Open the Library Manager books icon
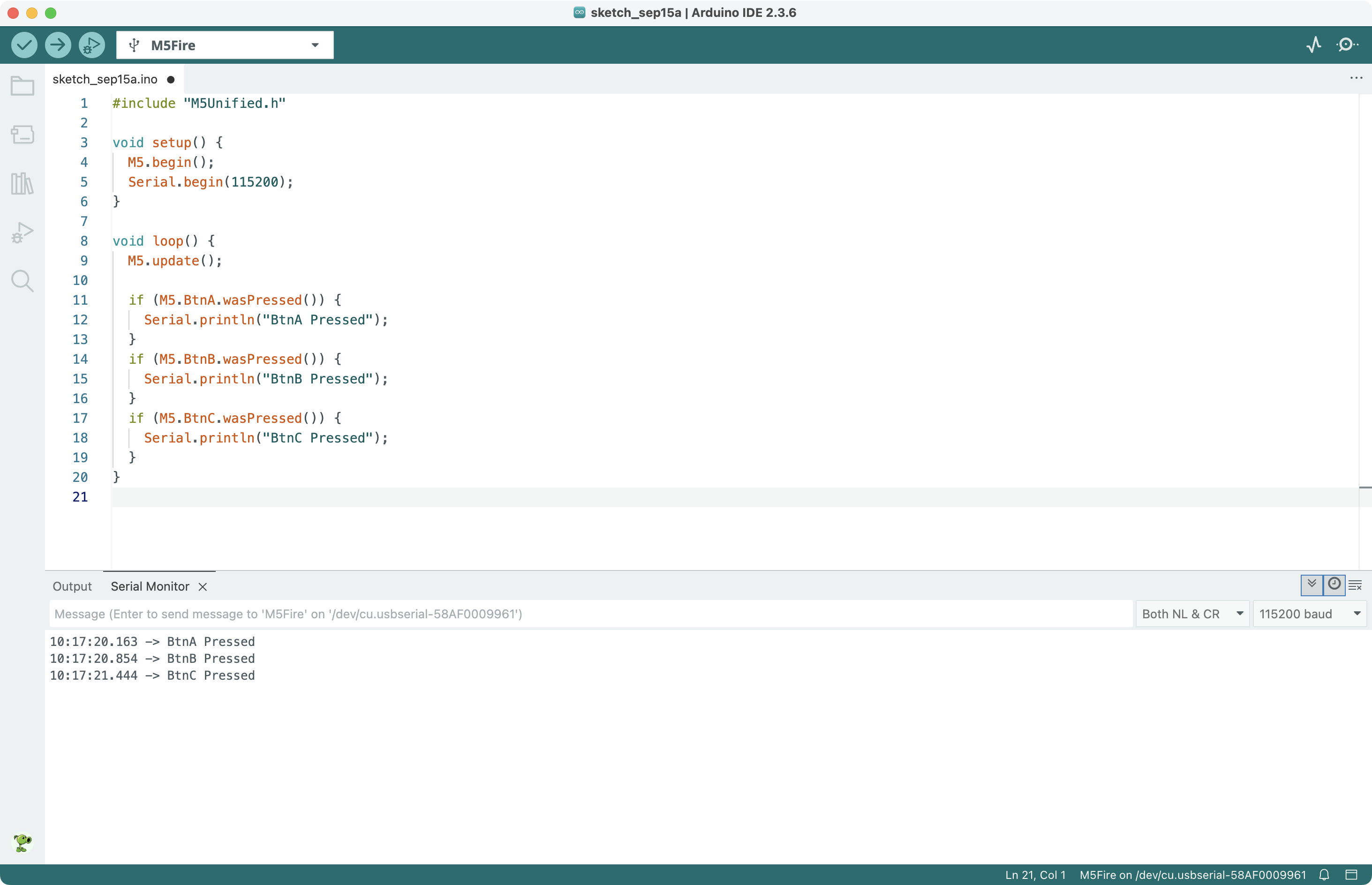The image size is (1372, 885). coord(23,183)
